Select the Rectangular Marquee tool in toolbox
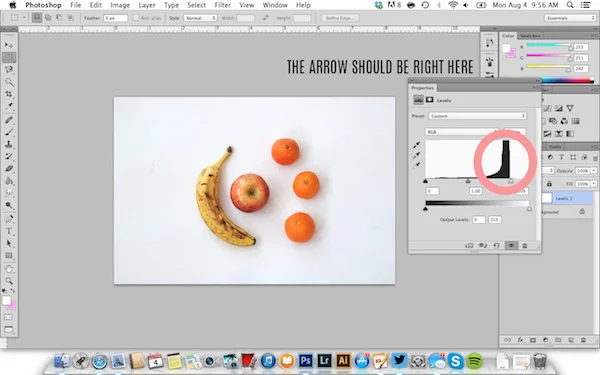This screenshot has height=375, width=600. pyautogui.click(x=8, y=57)
